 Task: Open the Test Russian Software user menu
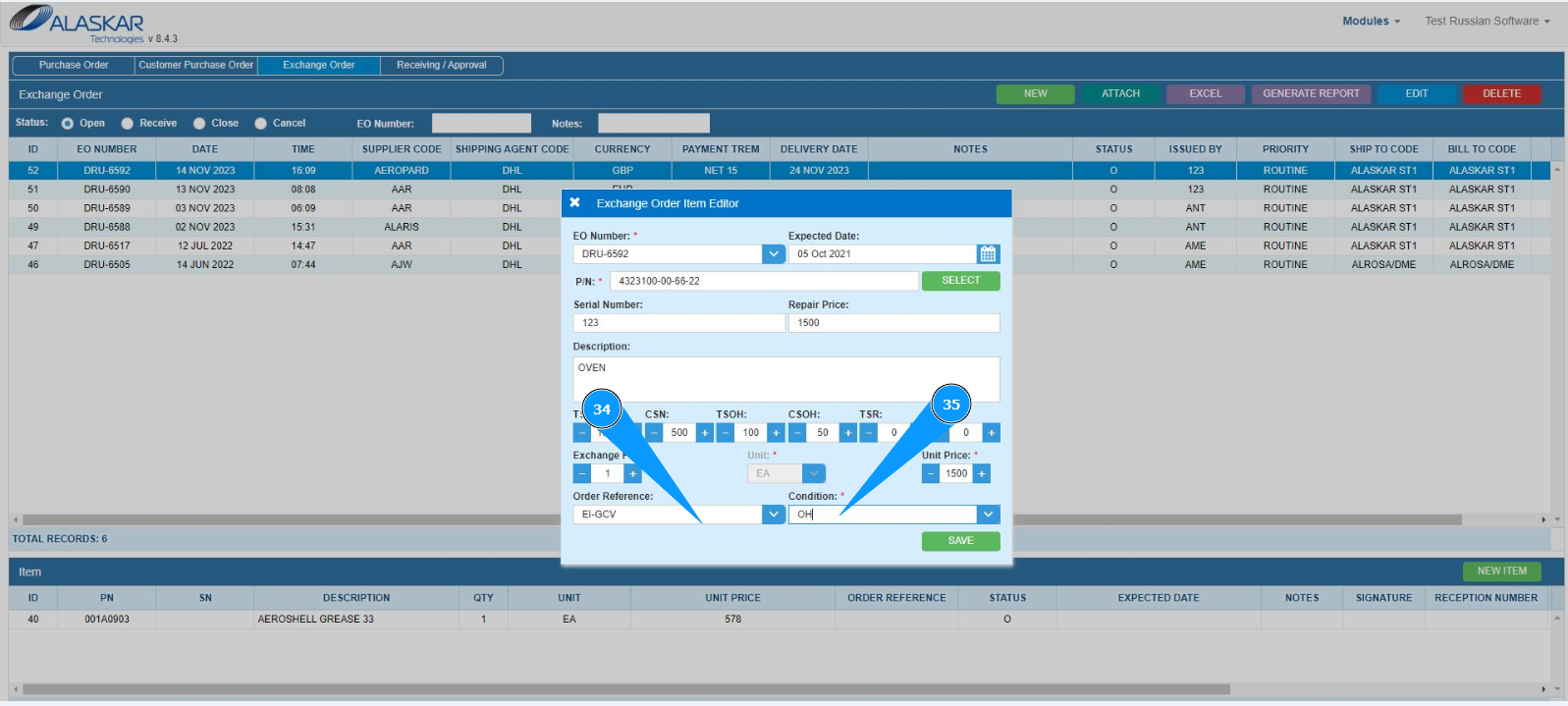tap(1487, 21)
